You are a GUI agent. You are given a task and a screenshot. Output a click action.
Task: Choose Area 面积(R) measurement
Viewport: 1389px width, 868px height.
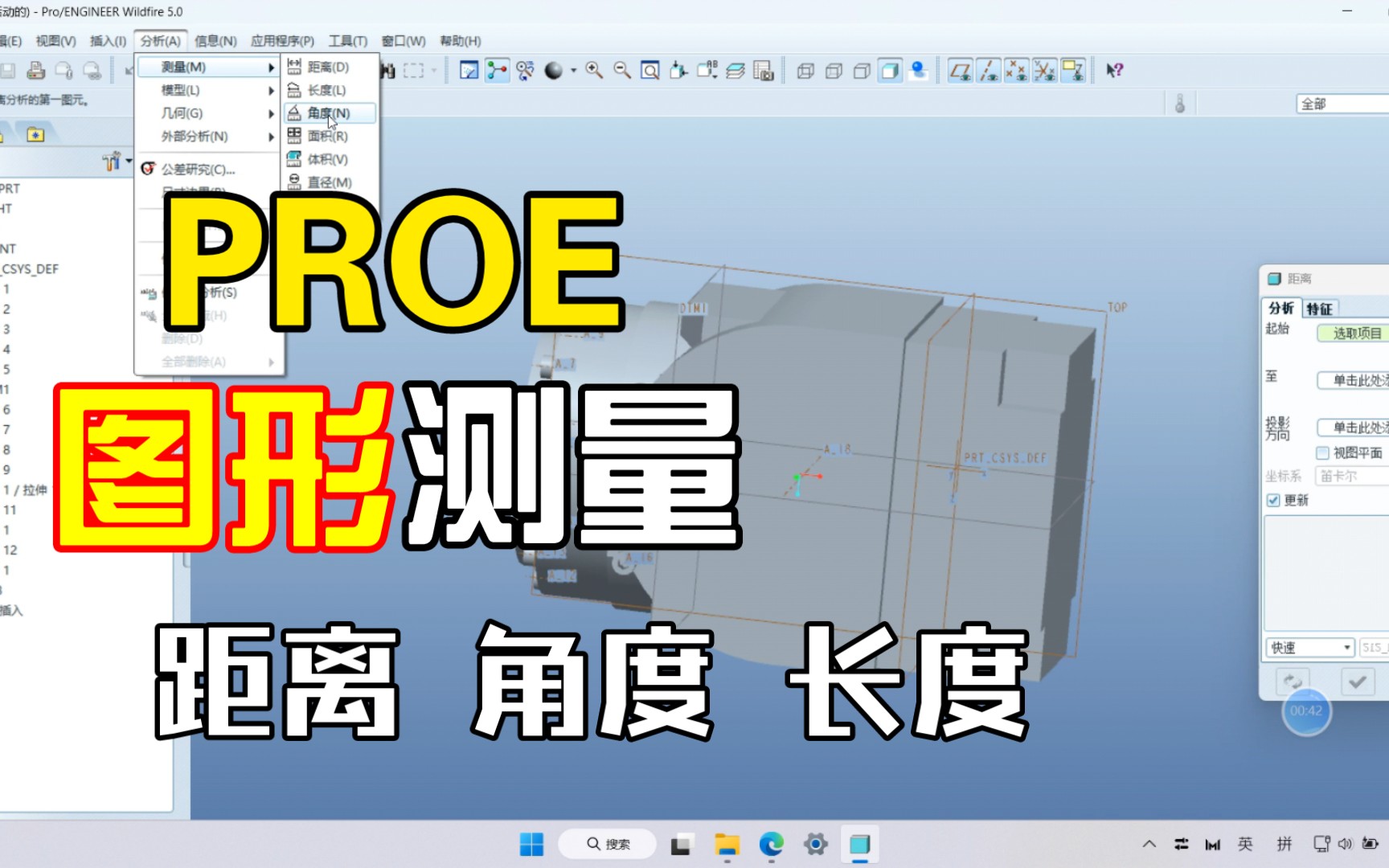[330, 137]
